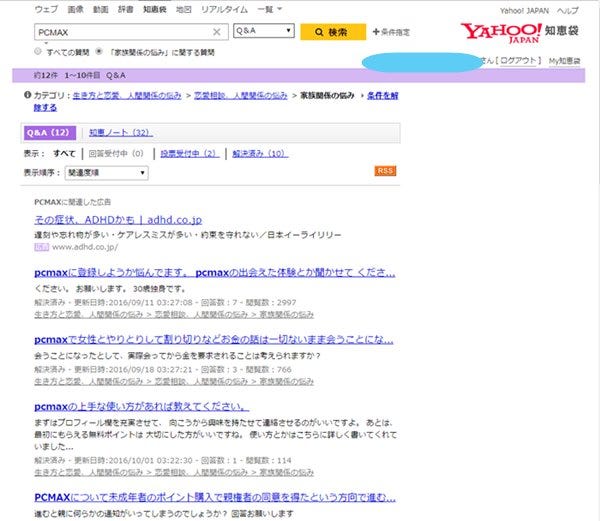The height and width of the screenshot is (521, 600).
Task: Switch to the 動画 search tab
Action: tap(101, 9)
